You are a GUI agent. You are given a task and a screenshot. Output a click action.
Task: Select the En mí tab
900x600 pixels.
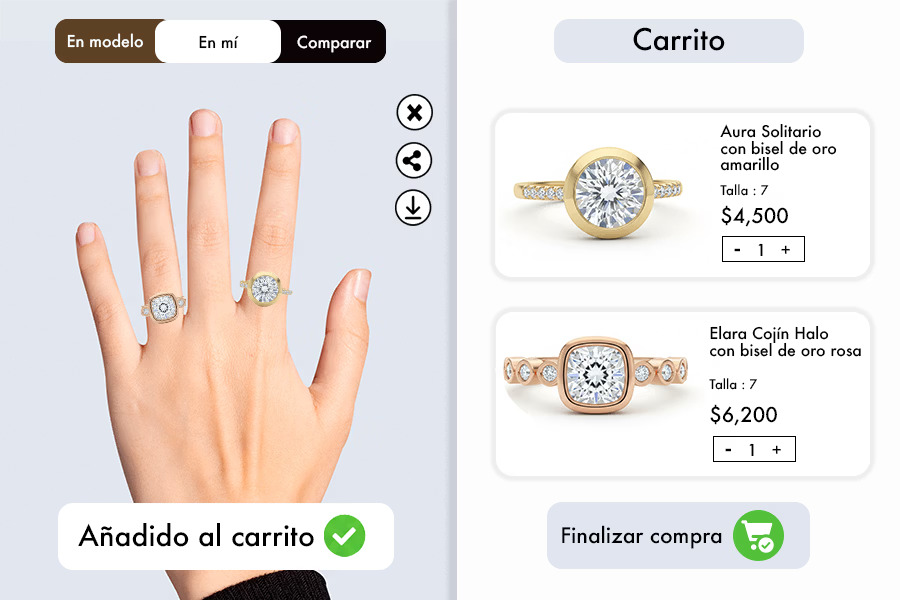(x=218, y=41)
